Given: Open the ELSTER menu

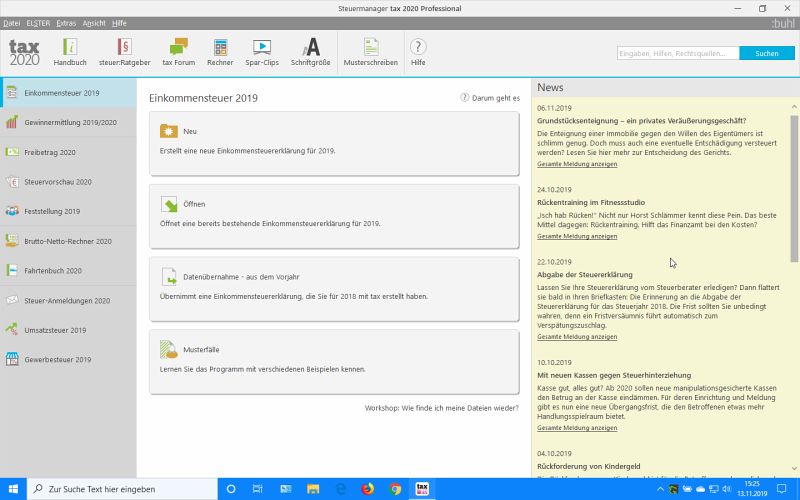Looking at the screenshot, I should pyautogui.click(x=38, y=22).
